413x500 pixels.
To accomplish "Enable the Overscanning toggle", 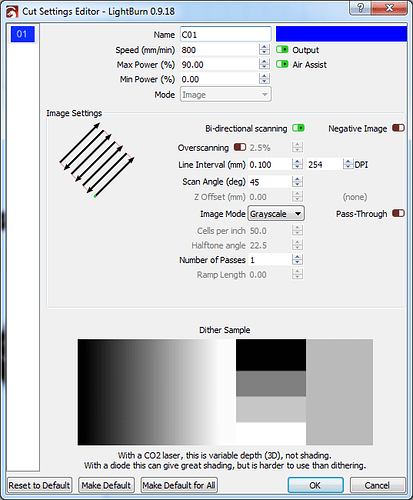I will [240, 147].
